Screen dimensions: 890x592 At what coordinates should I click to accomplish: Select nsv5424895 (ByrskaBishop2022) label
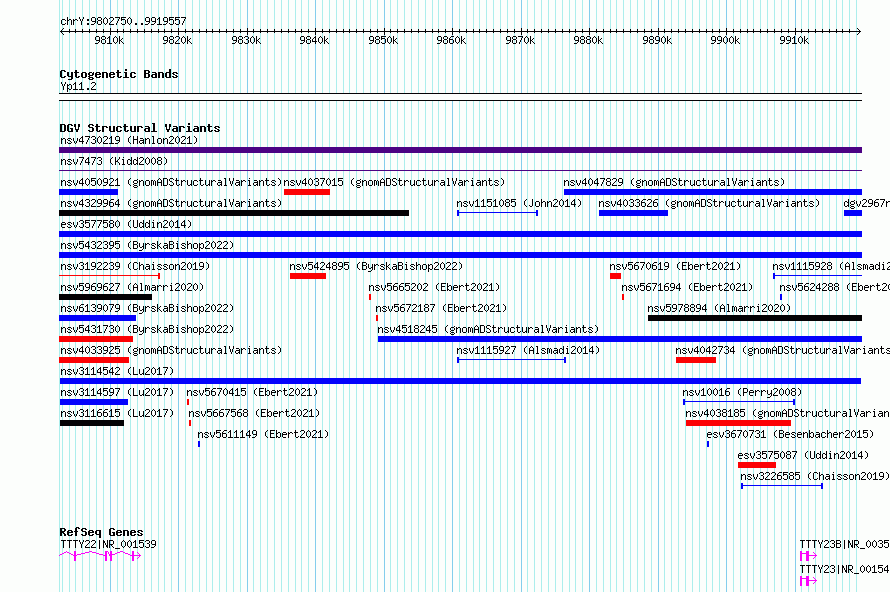point(376,266)
